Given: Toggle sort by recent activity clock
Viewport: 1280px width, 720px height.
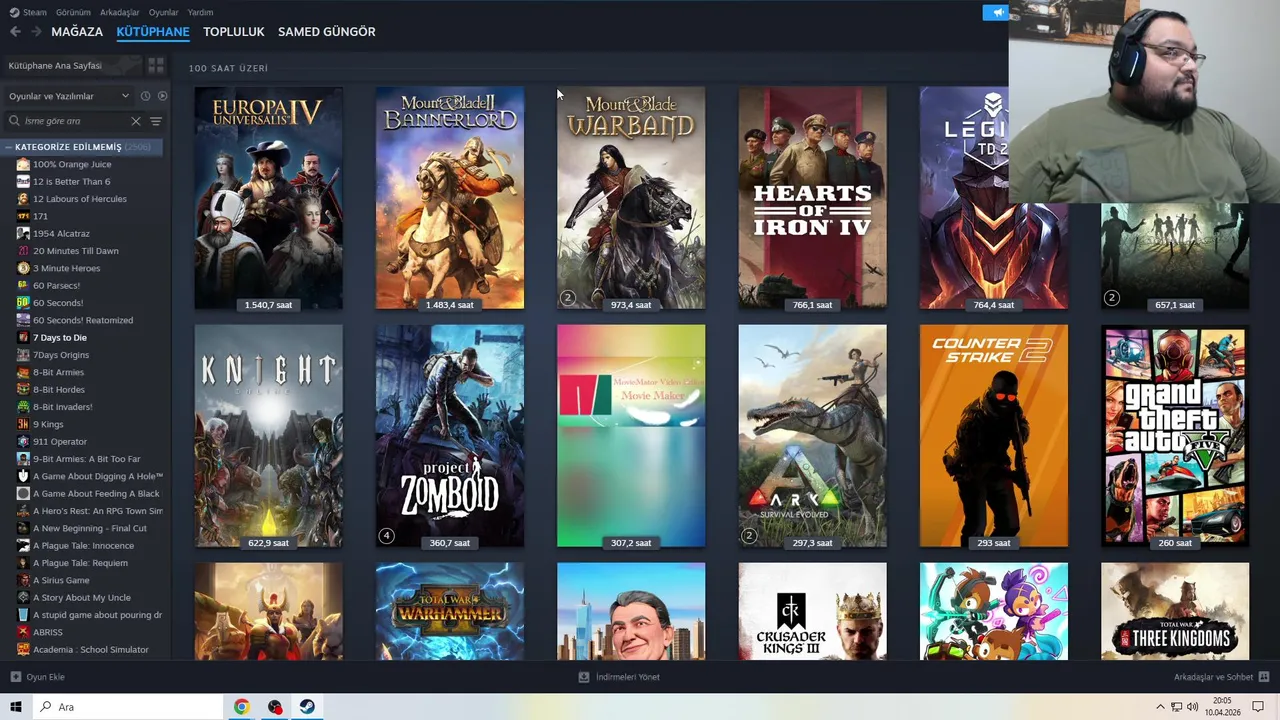Looking at the screenshot, I should [145, 96].
